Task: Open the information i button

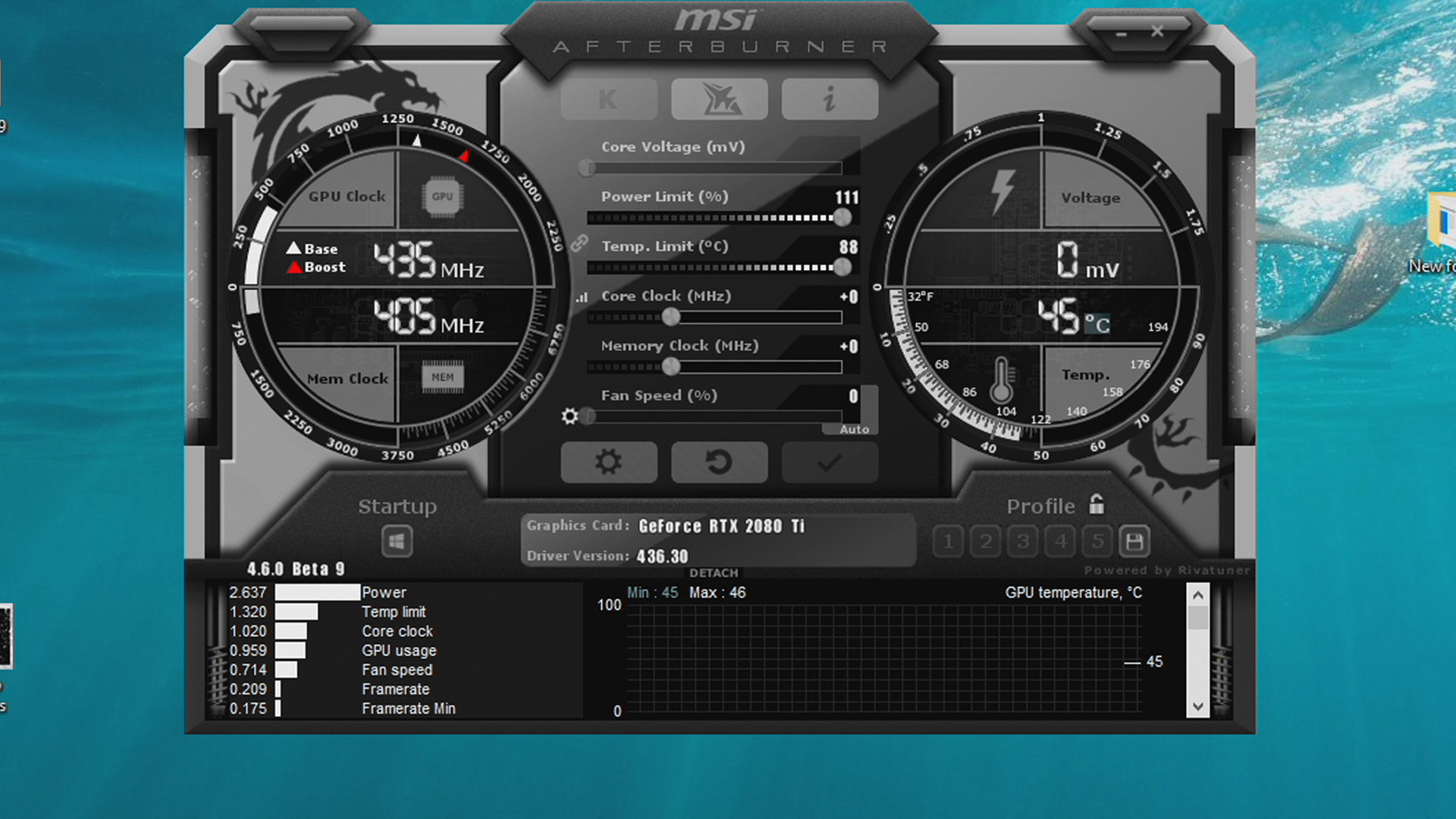Action: [x=830, y=99]
